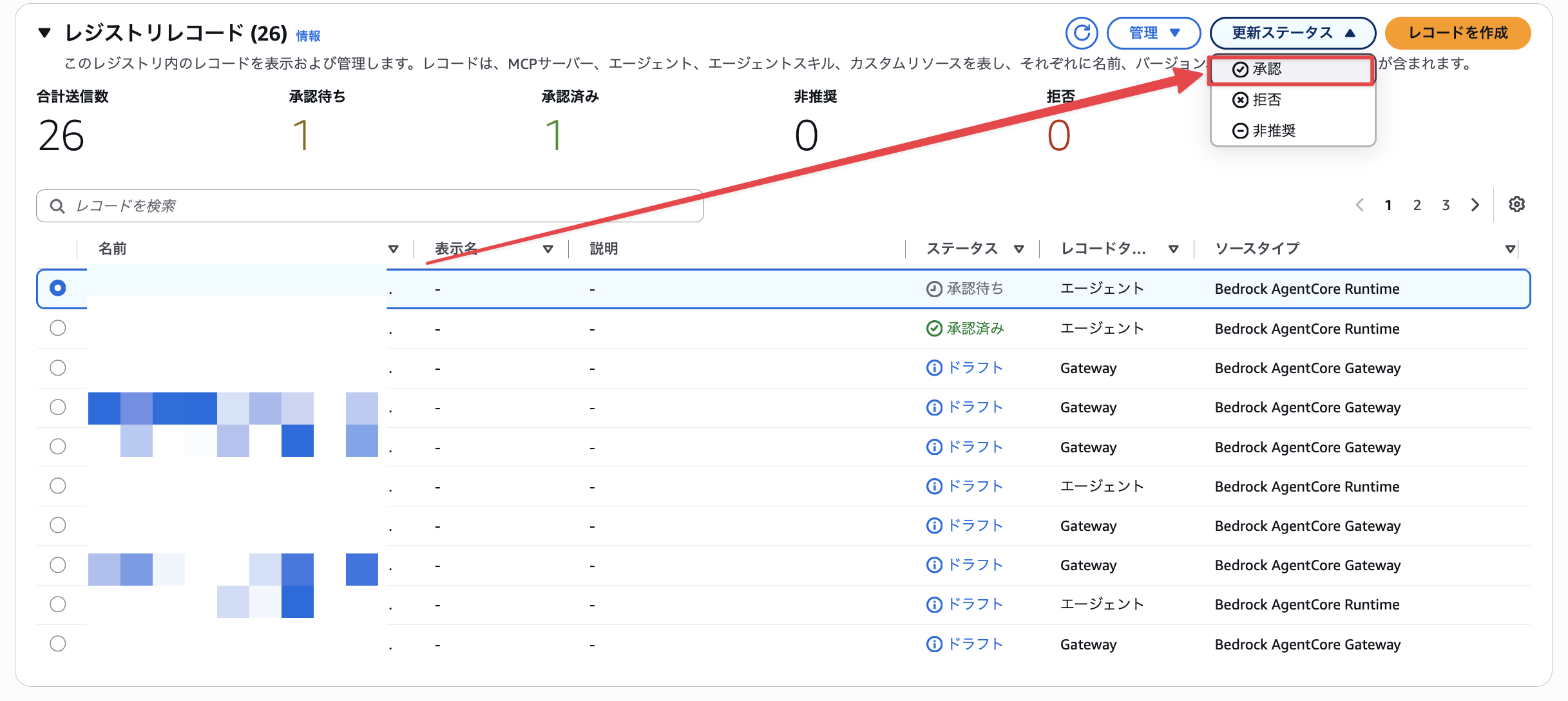Sort by ソースタイプ column arrow

(x=1511, y=249)
